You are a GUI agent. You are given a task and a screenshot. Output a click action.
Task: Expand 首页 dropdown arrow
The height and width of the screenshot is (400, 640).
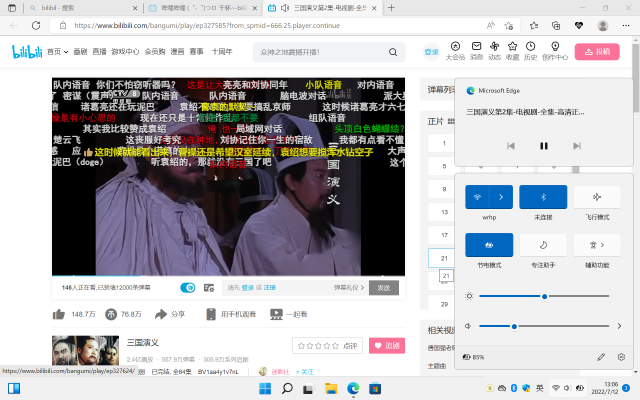66,52
